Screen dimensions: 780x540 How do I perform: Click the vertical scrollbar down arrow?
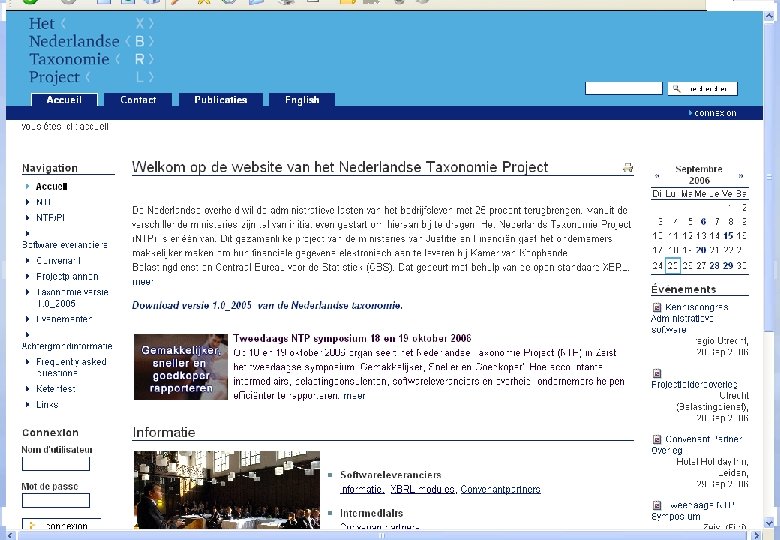coord(769,523)
